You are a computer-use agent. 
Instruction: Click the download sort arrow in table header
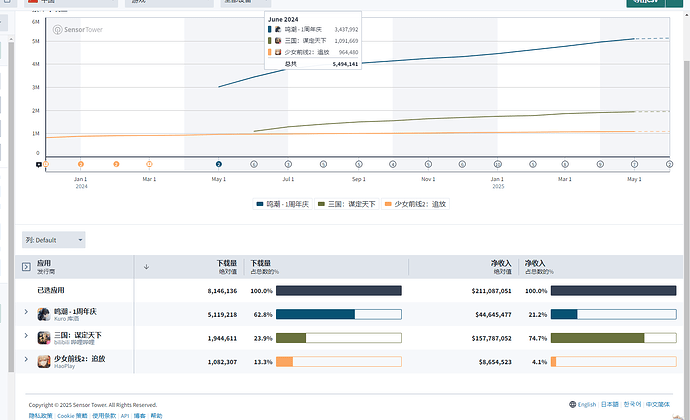pyautogui.click(x=147, y=267)
